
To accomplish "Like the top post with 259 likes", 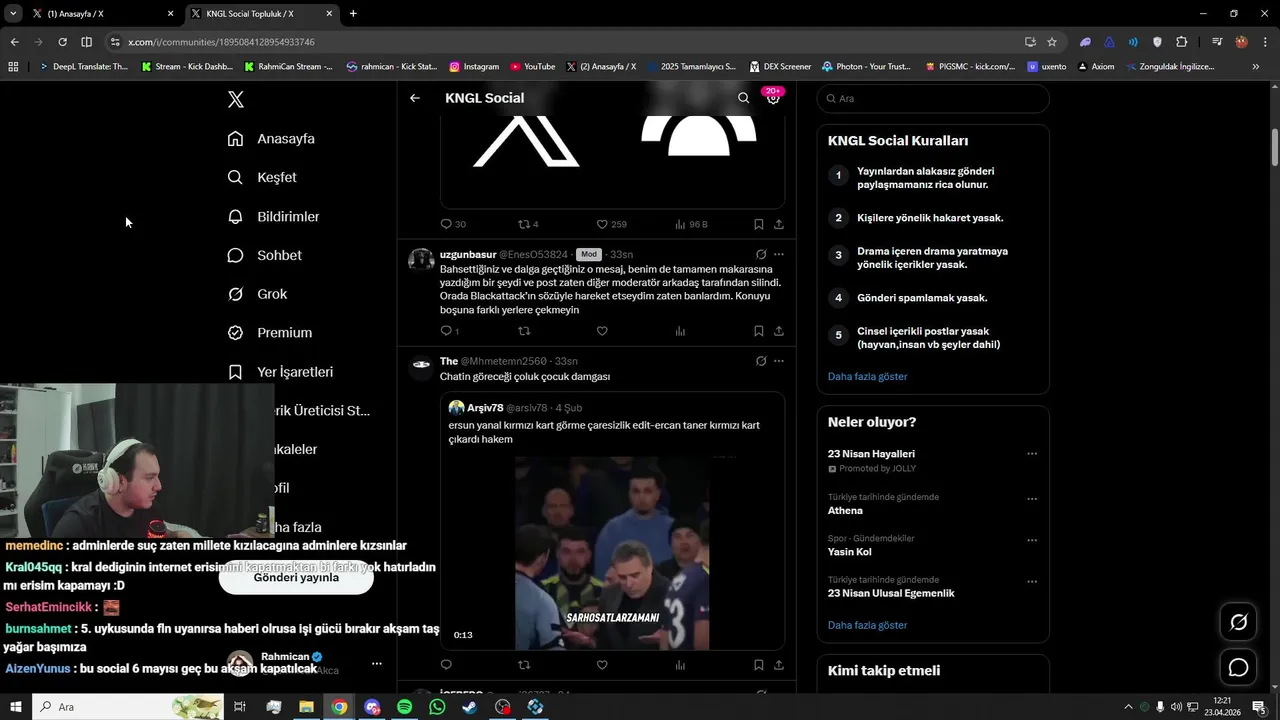I will pos(611,224).
